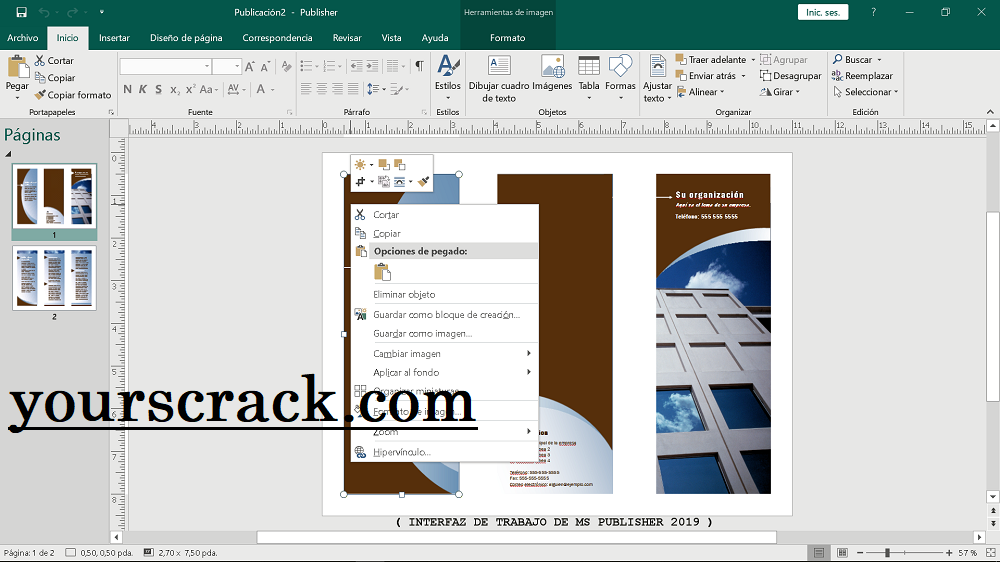This screenshot has height=562, width=1000.
Task: Expand Cambiar imagen submenu
Action: click(x=445, y=353)
